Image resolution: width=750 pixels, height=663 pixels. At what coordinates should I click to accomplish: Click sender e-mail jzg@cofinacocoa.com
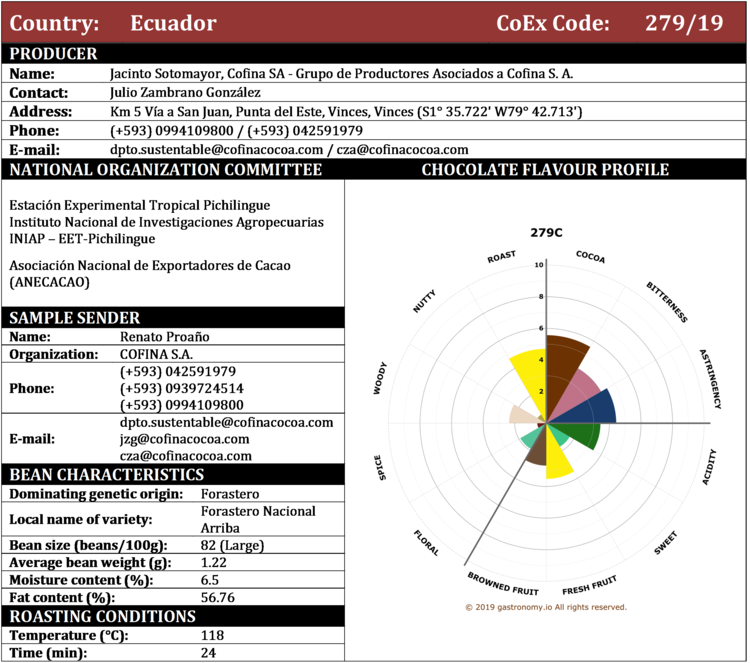pos(185,439)
